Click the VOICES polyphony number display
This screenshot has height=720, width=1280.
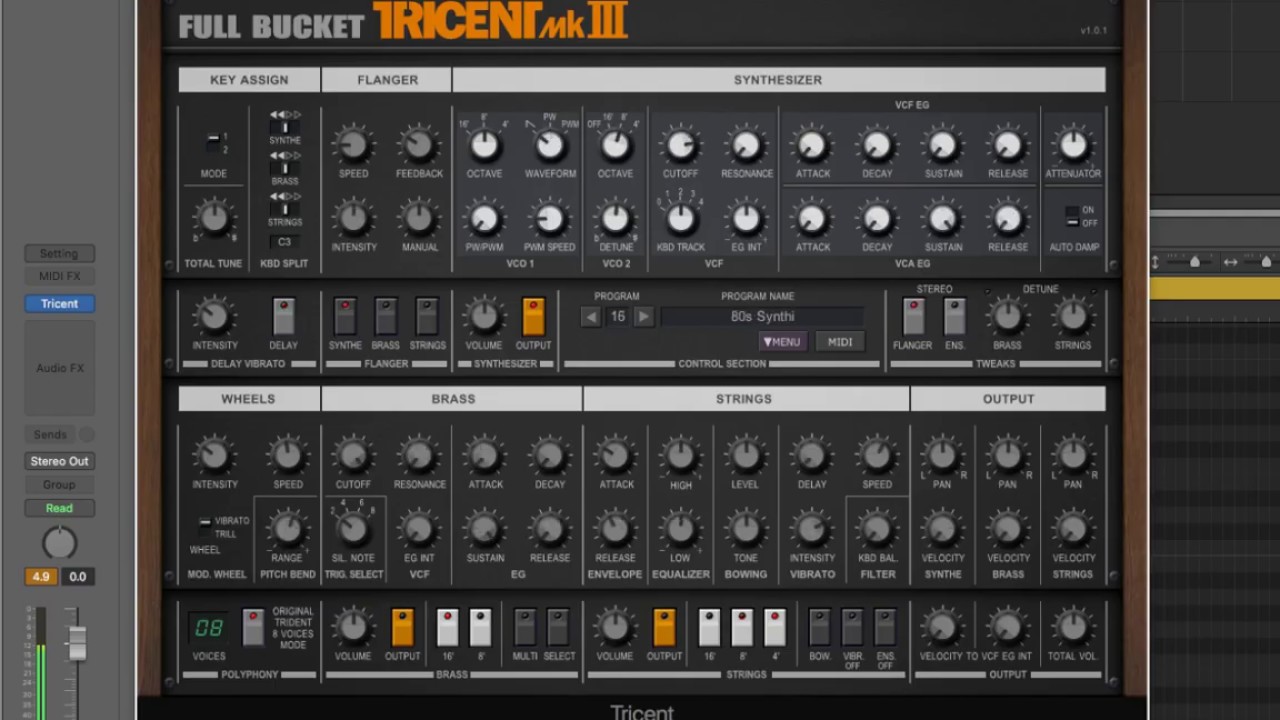tap(209, 628)
